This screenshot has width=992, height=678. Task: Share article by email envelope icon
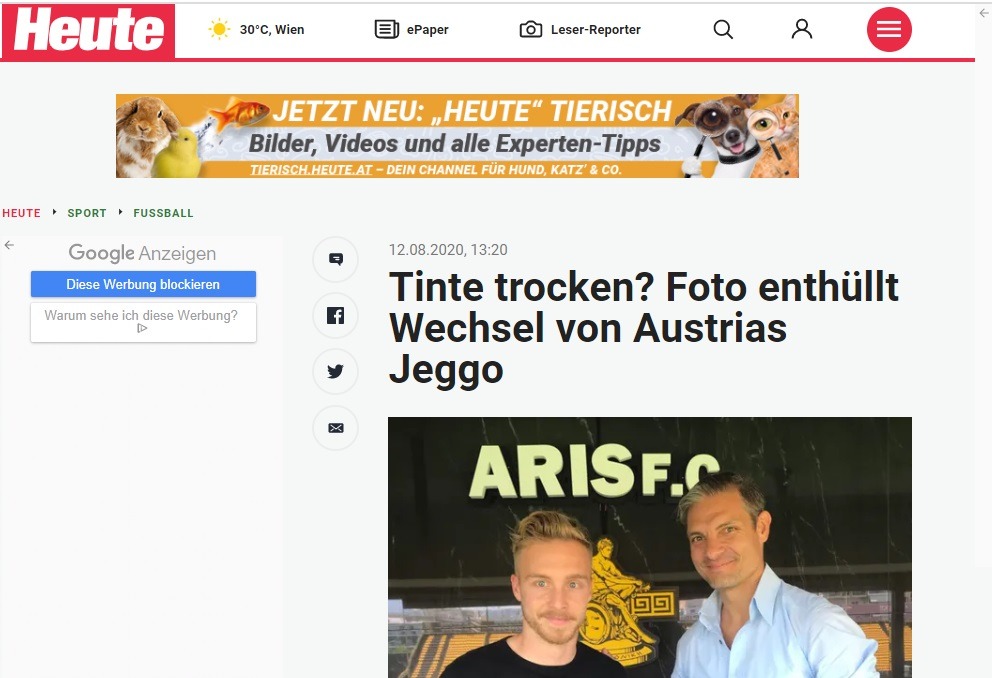(x=335, y=428)
